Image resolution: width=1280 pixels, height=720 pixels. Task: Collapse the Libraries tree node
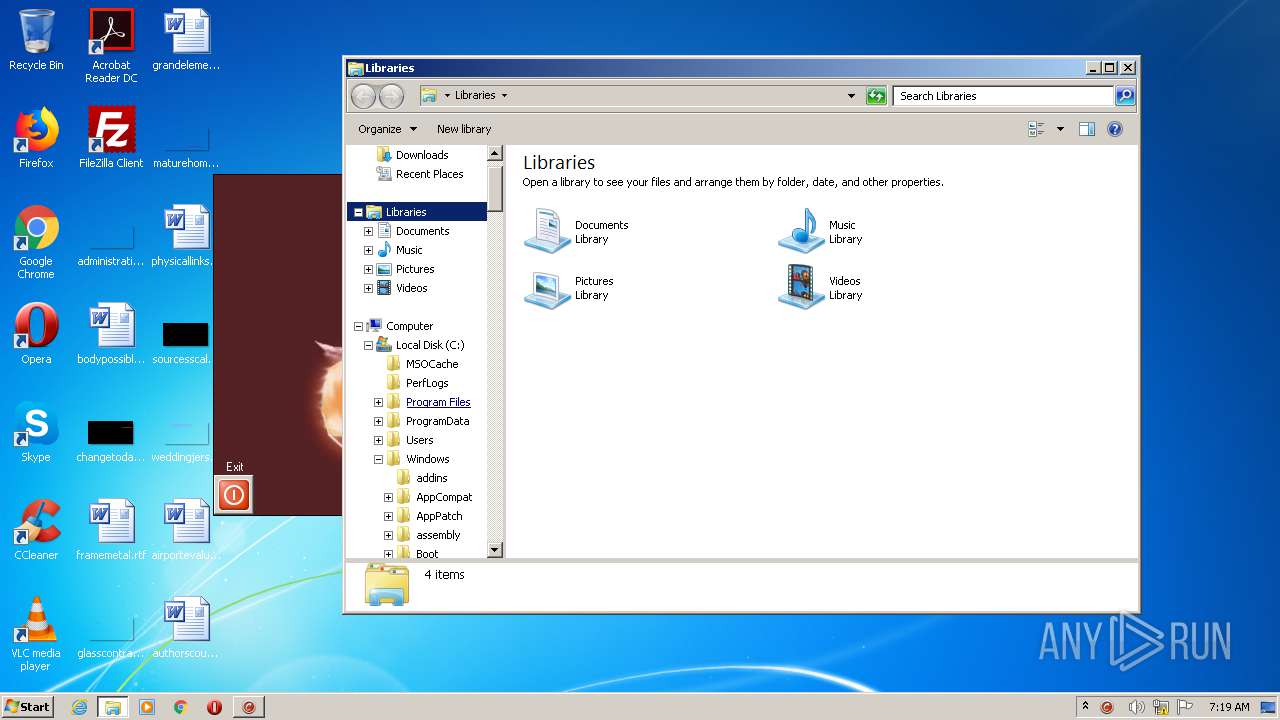coord(358,212)
